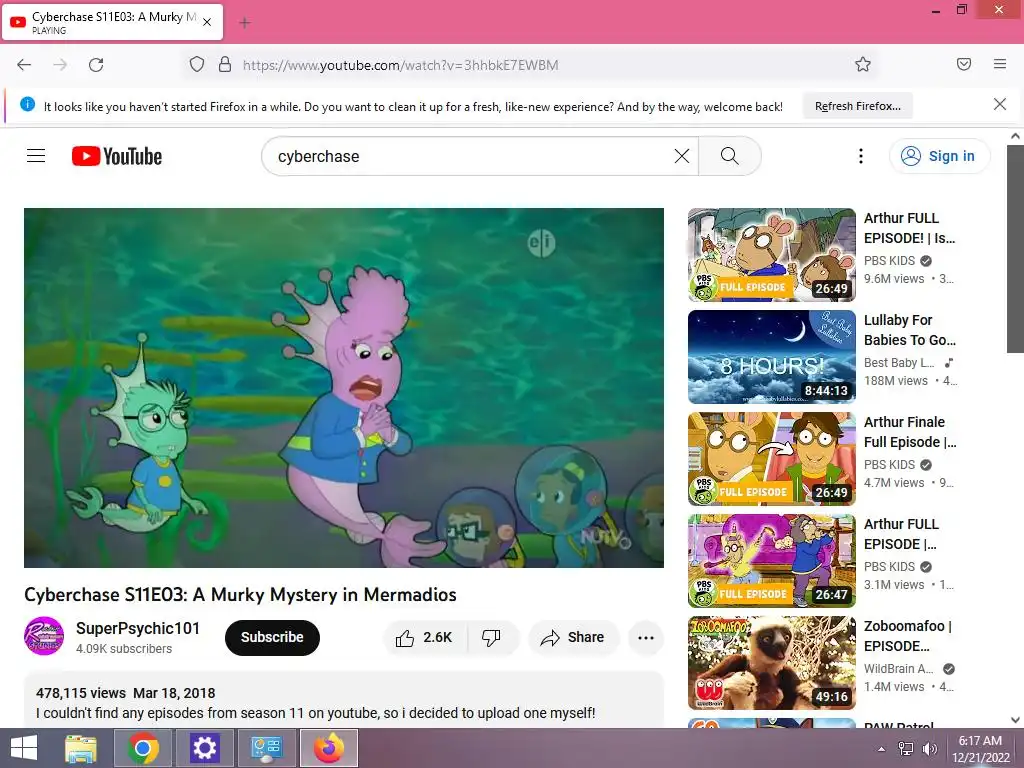Open the YouTube guide hamburger menu
Screen dimensions: 1024x768
(36, 155)
